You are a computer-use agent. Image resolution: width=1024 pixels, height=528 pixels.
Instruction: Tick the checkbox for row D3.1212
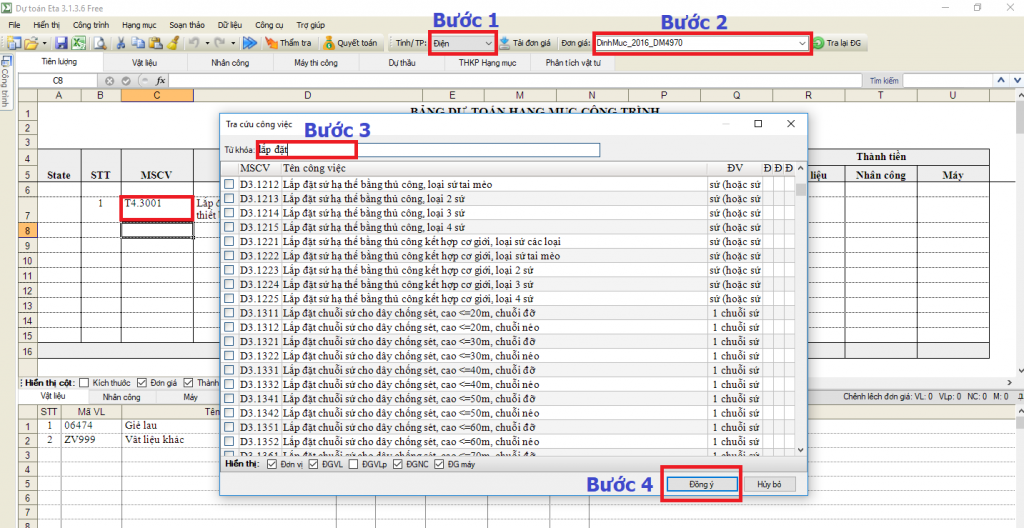[x=230, y=184]
